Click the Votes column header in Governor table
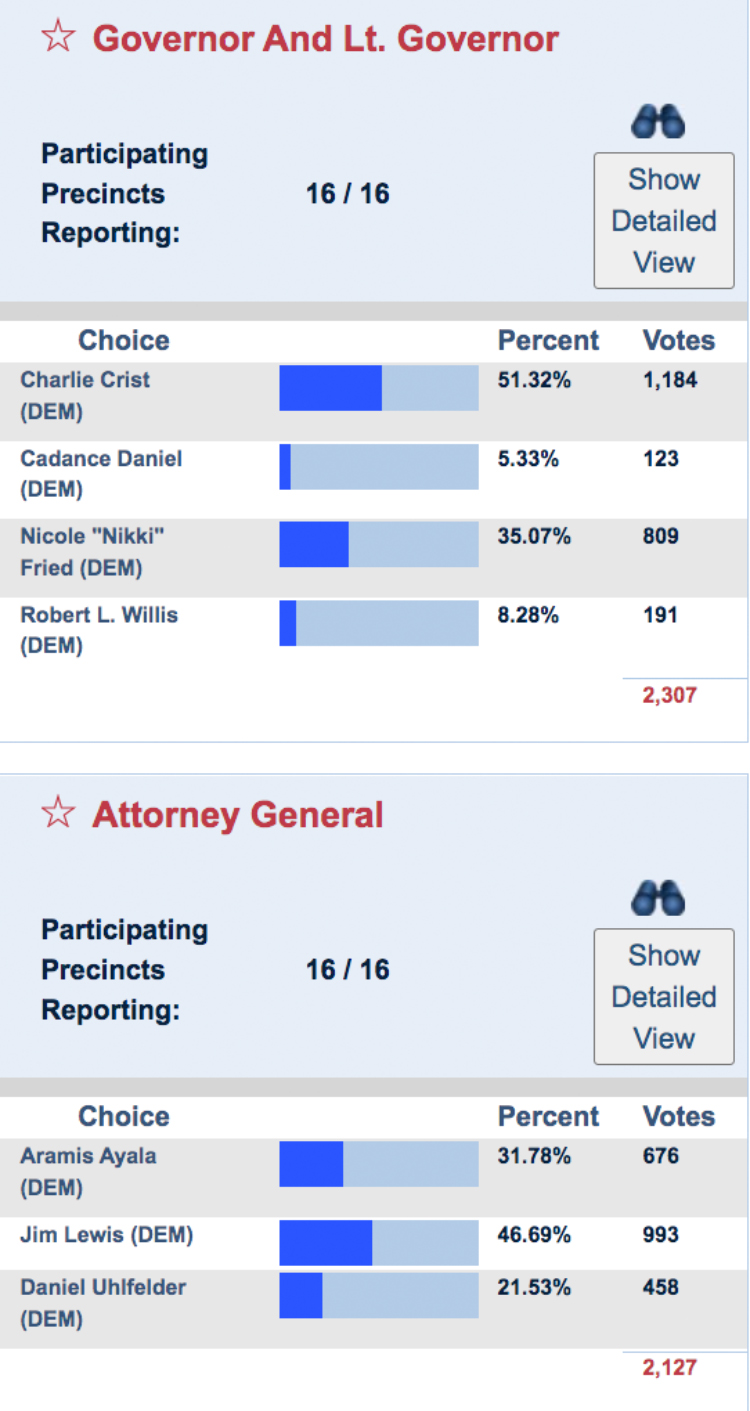Viewport: 750px width, 1411px height. pyautogui.click(x=678, y=341)
